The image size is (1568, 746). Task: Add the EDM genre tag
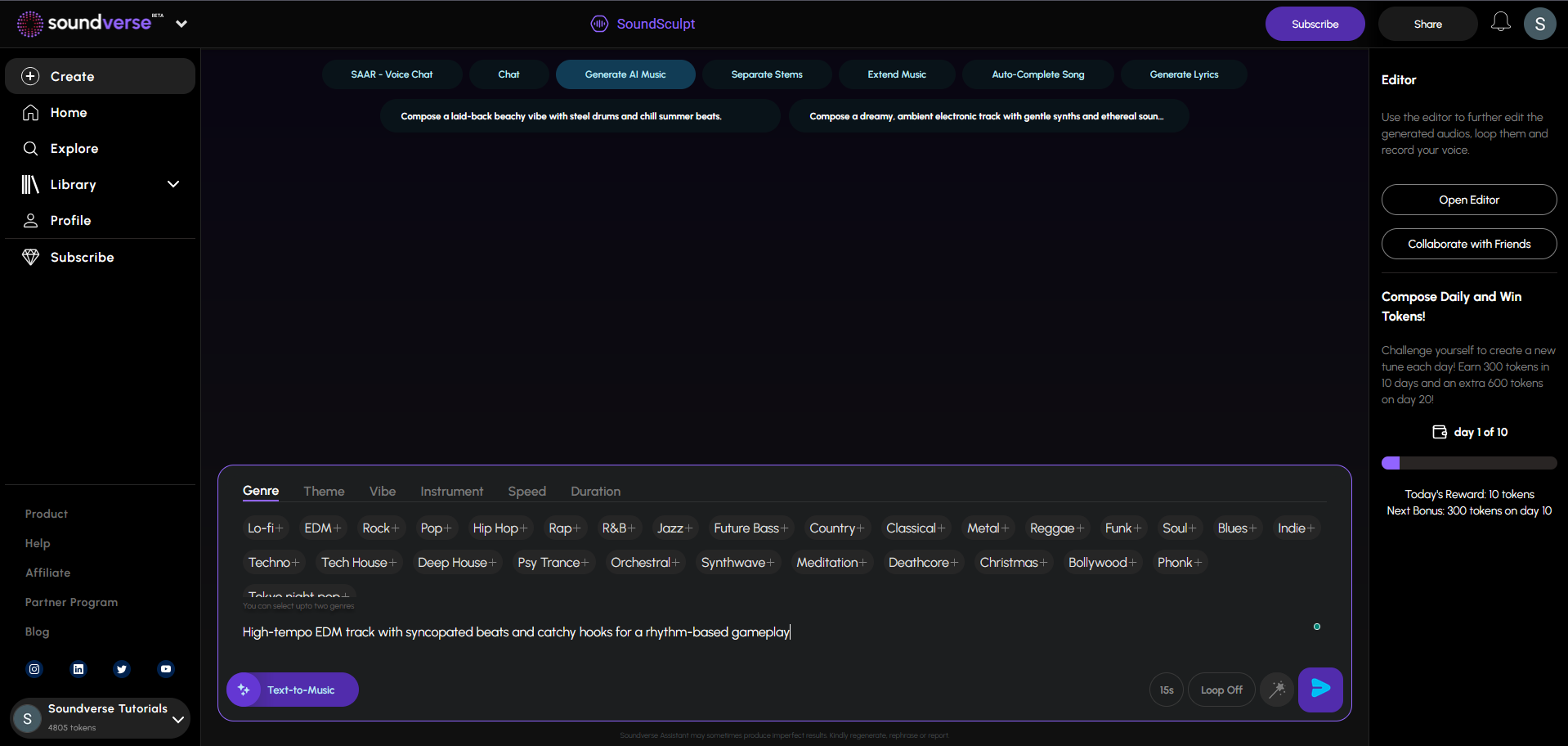[x=322, y=528]
